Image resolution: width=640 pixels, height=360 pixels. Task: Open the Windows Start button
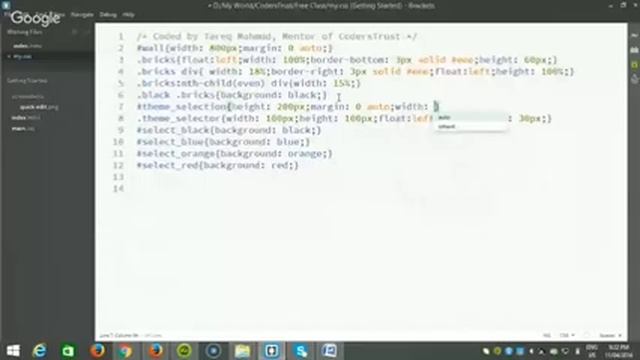pos(13,351)
